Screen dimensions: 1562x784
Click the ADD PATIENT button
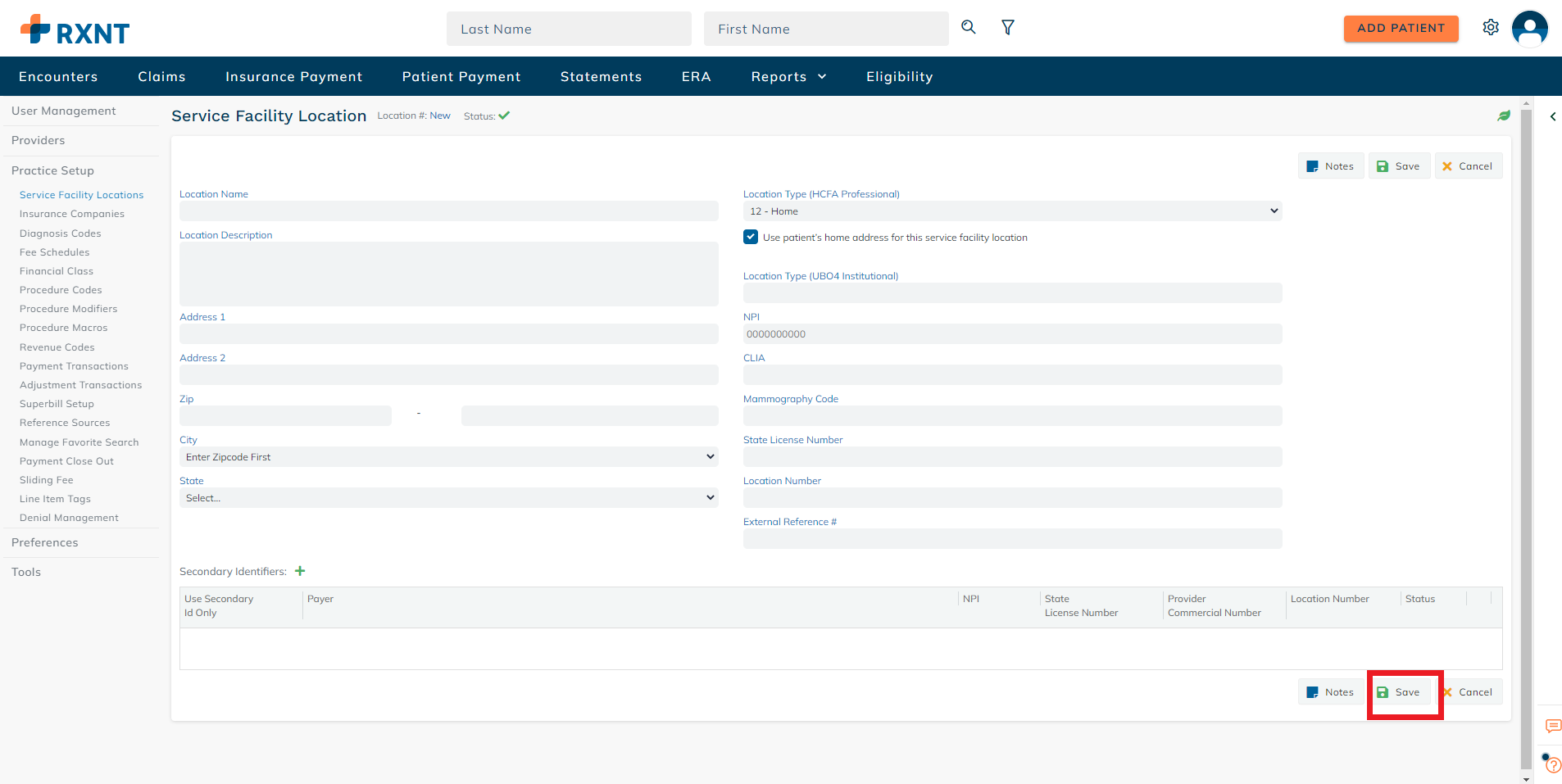1401,28
